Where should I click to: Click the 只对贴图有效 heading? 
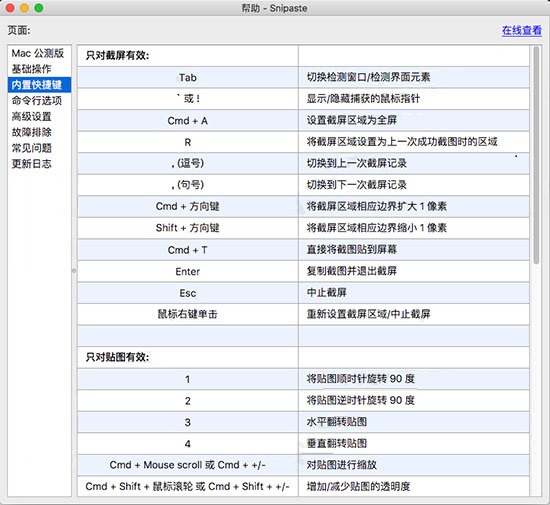[118, 357]
